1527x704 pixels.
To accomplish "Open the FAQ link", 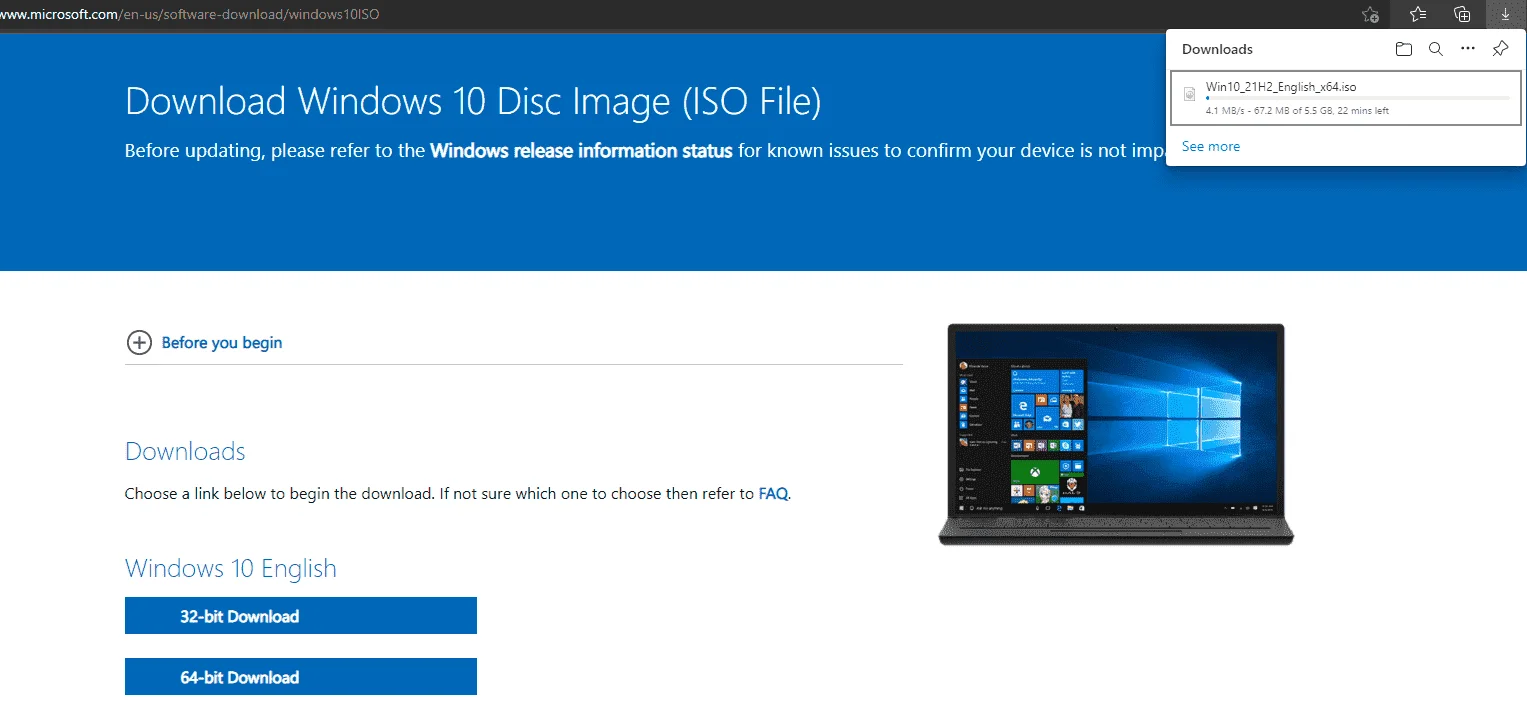I will 774,493.
